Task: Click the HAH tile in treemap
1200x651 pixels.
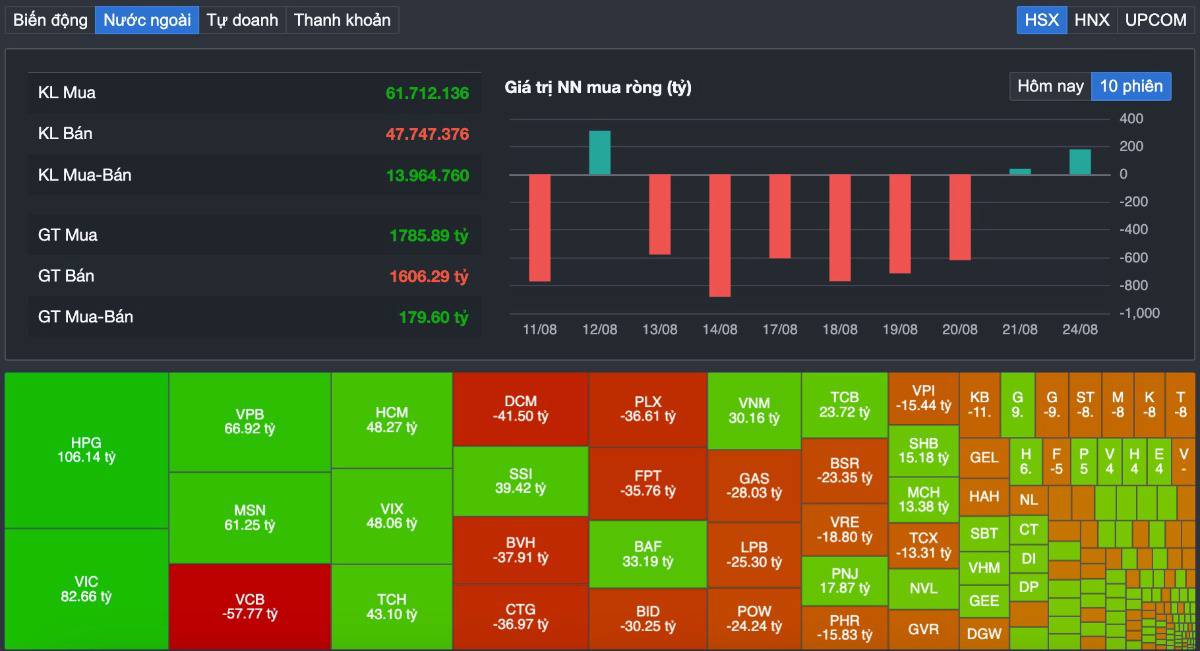Action: point(984,496)
